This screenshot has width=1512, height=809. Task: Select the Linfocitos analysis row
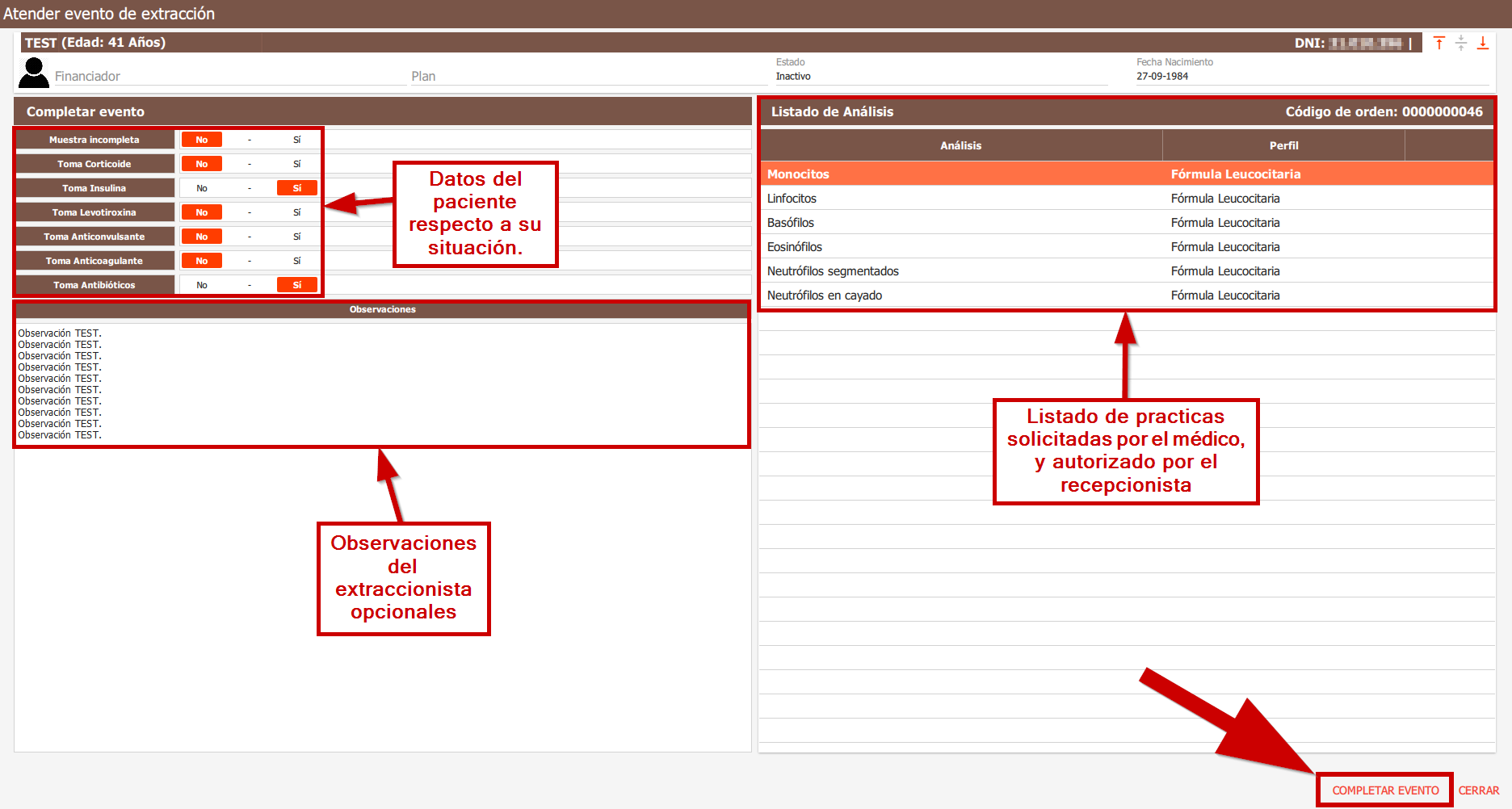pos(961,199)
